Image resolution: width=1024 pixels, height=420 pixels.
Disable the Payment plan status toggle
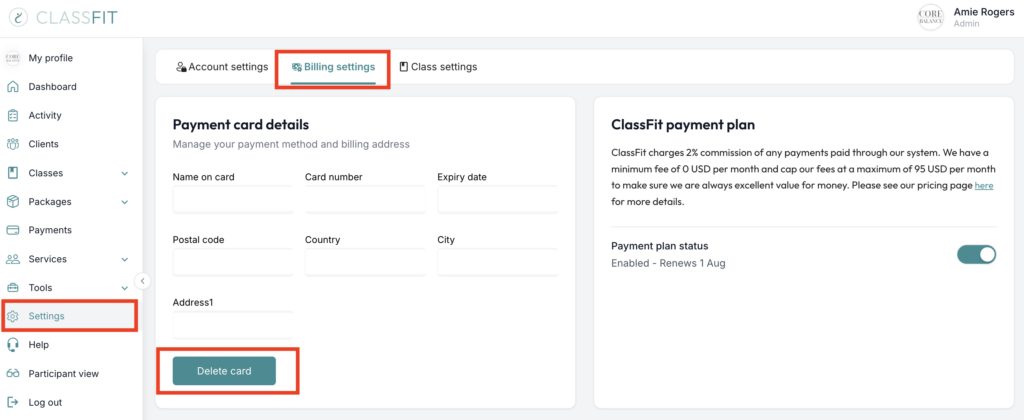[976, 254]
